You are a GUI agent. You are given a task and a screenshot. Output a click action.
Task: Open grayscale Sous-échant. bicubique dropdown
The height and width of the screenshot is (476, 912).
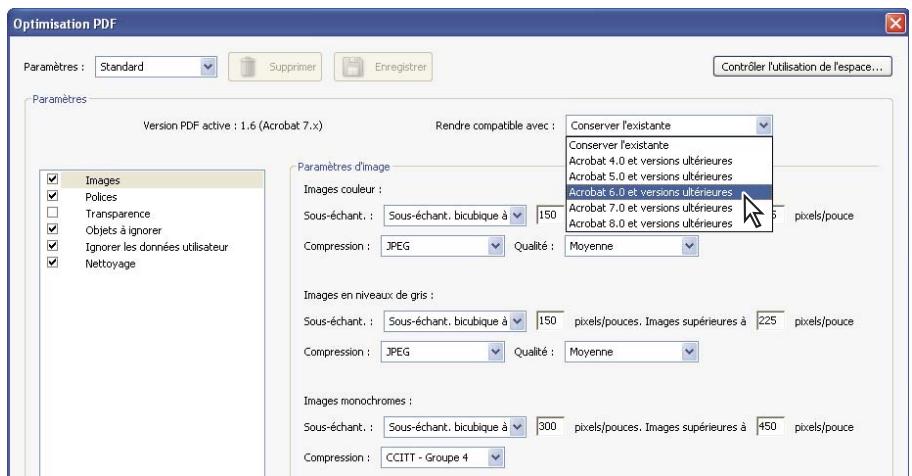tap(455, 321)
